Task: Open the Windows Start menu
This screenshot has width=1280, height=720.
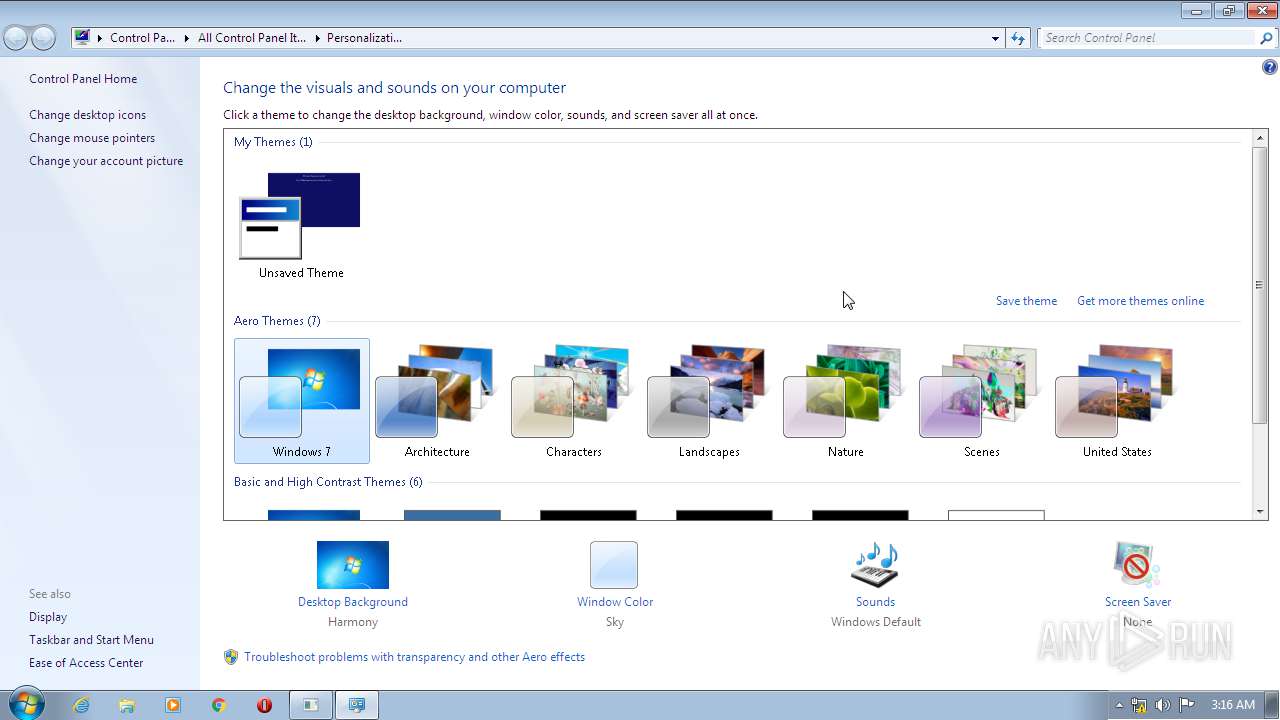Action: (x=26, y=705)
